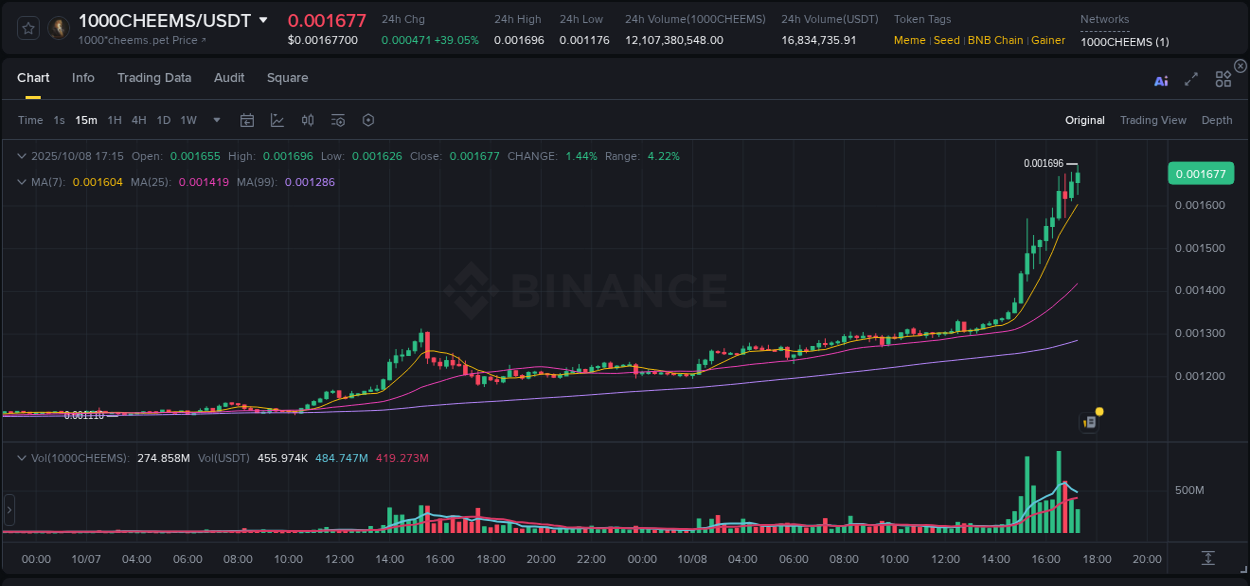Open the chart settings hexagon icon
1250x586 pixels.
[368, 120]
